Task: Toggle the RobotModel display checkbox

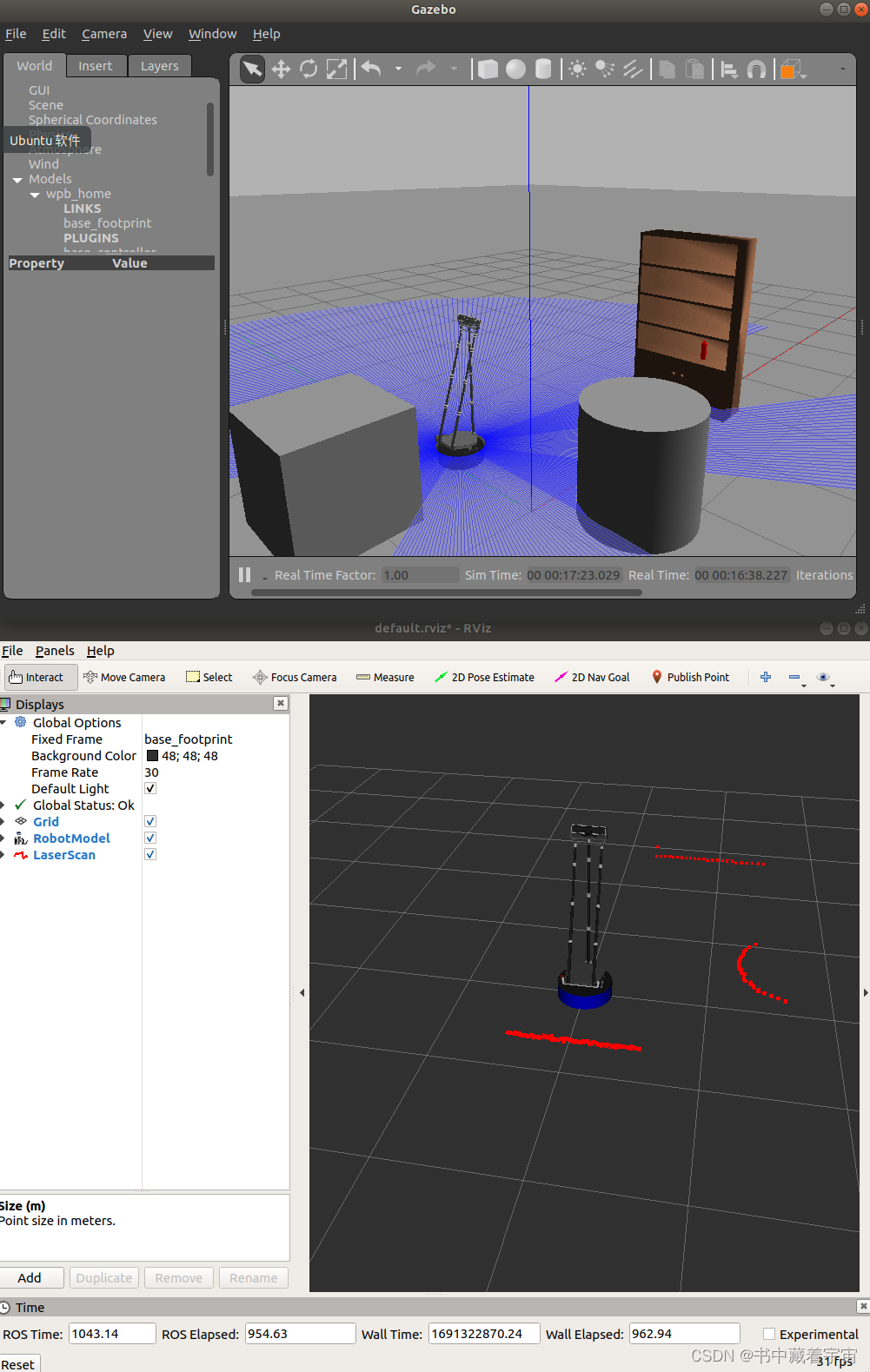Action: point(150,838)
